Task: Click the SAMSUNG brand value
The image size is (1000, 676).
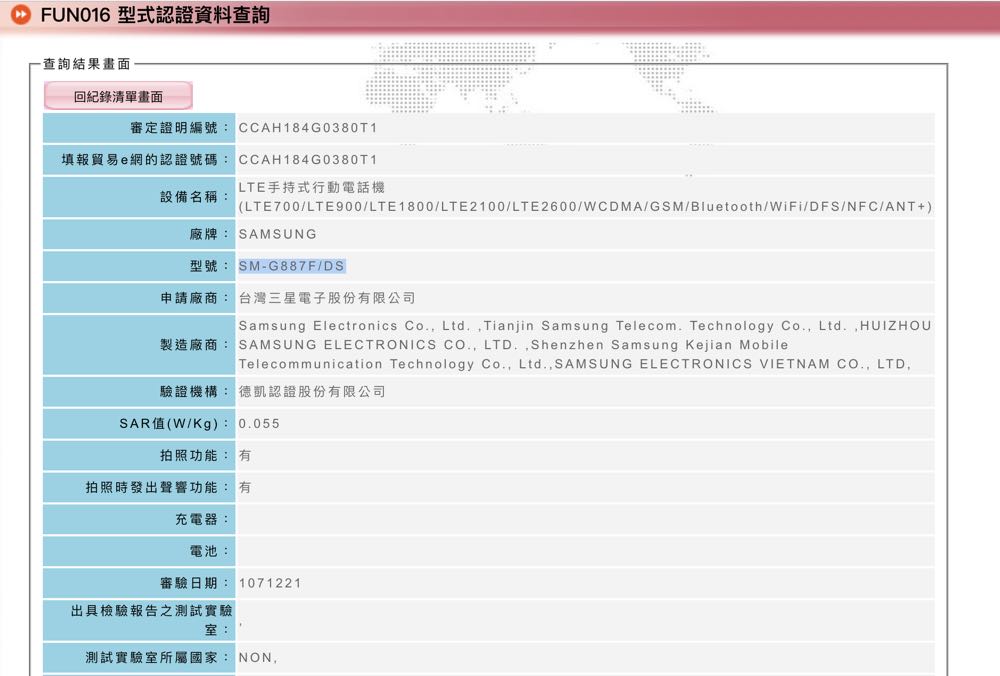Action: (277, 234)
